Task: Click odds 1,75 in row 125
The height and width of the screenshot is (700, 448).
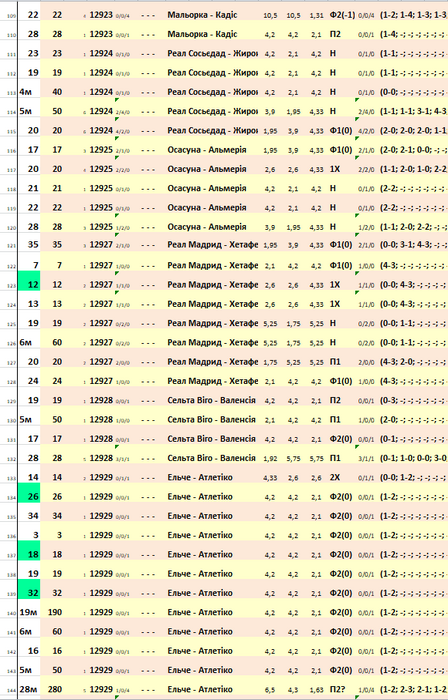Action: [293, 324]
